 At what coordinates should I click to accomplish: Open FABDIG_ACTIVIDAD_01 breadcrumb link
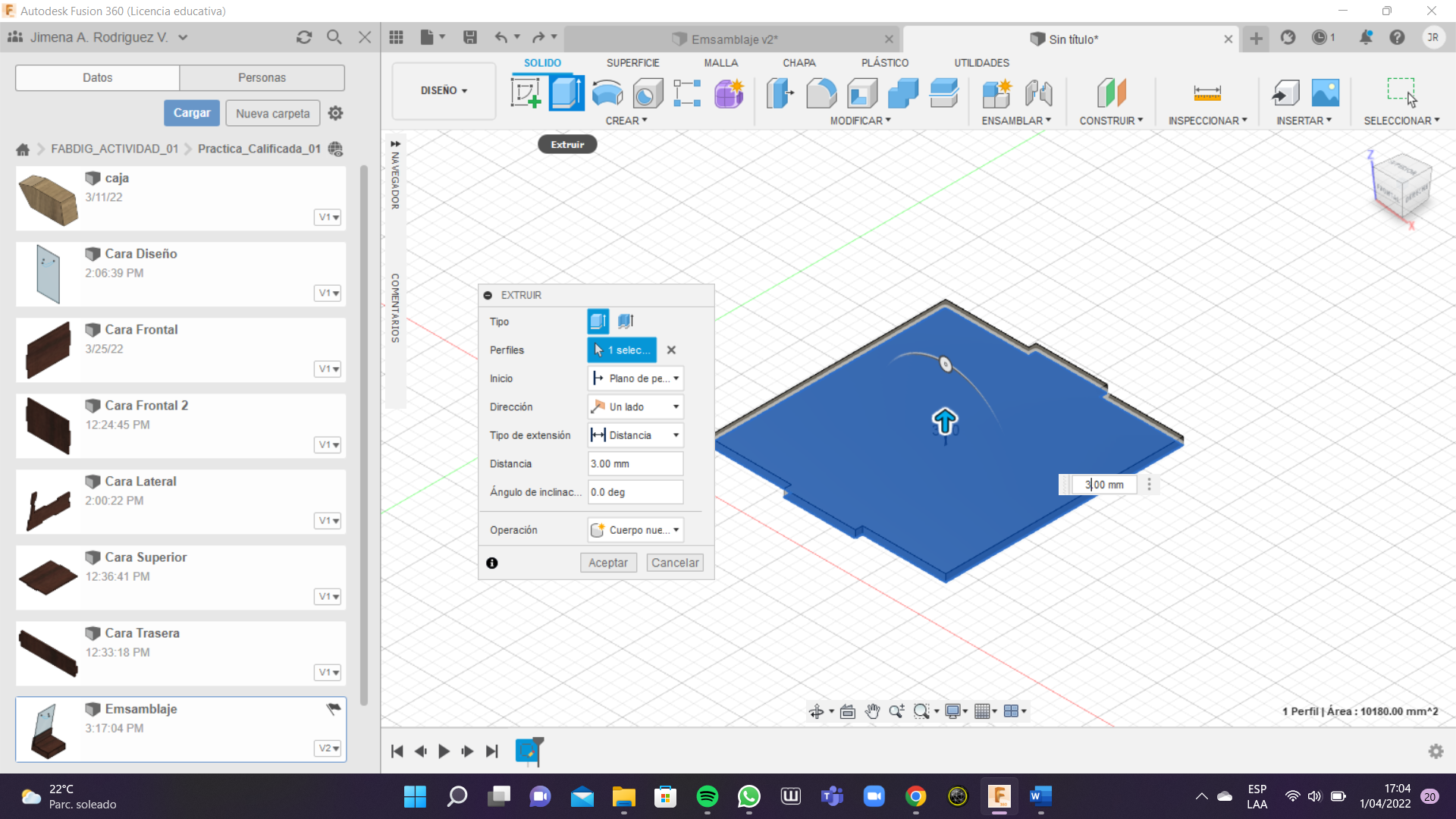115,149
